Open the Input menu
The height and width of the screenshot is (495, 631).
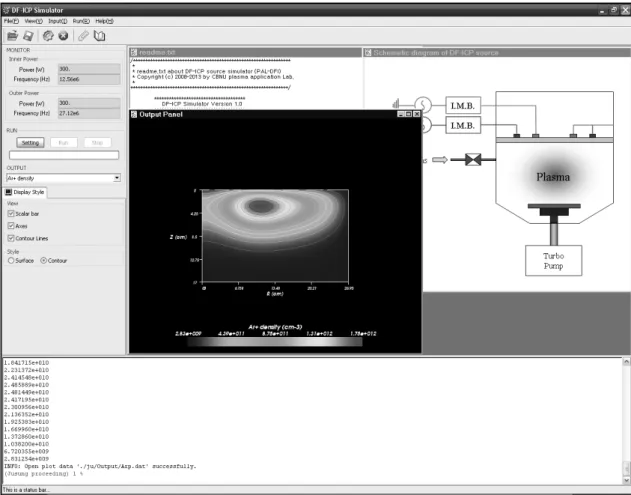58,21
